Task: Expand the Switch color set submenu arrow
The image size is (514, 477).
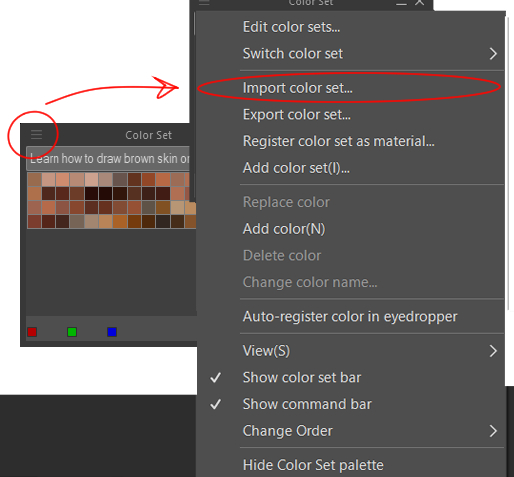Action: click(493, 53)
